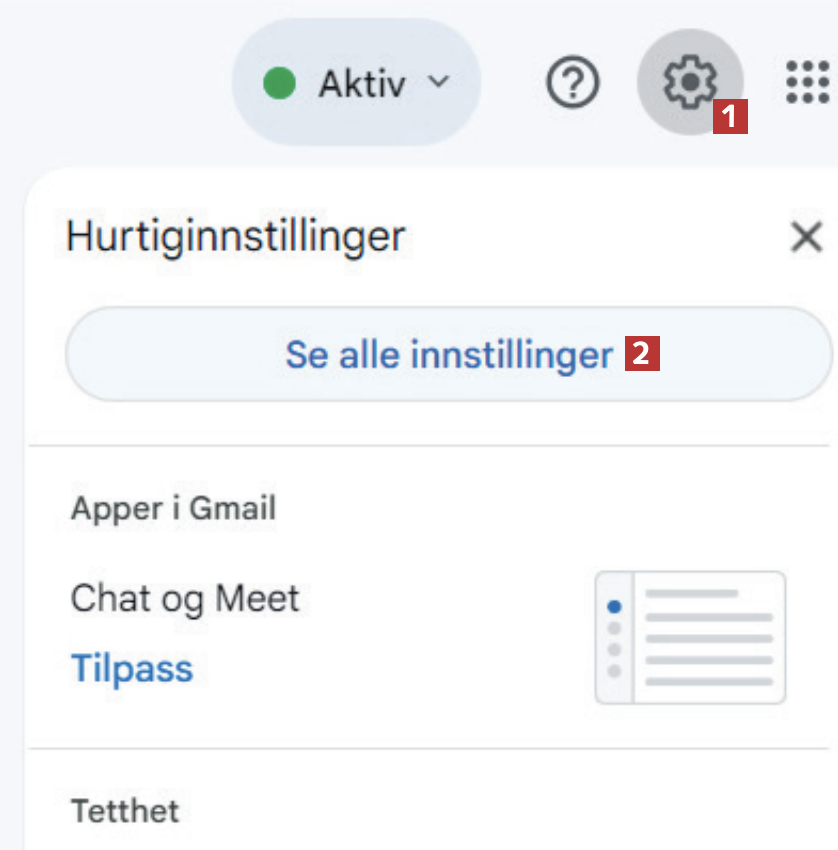Open Se alle innstillinger
The height and width of the screenshot is (850, 838).
[x=448, y=355]
